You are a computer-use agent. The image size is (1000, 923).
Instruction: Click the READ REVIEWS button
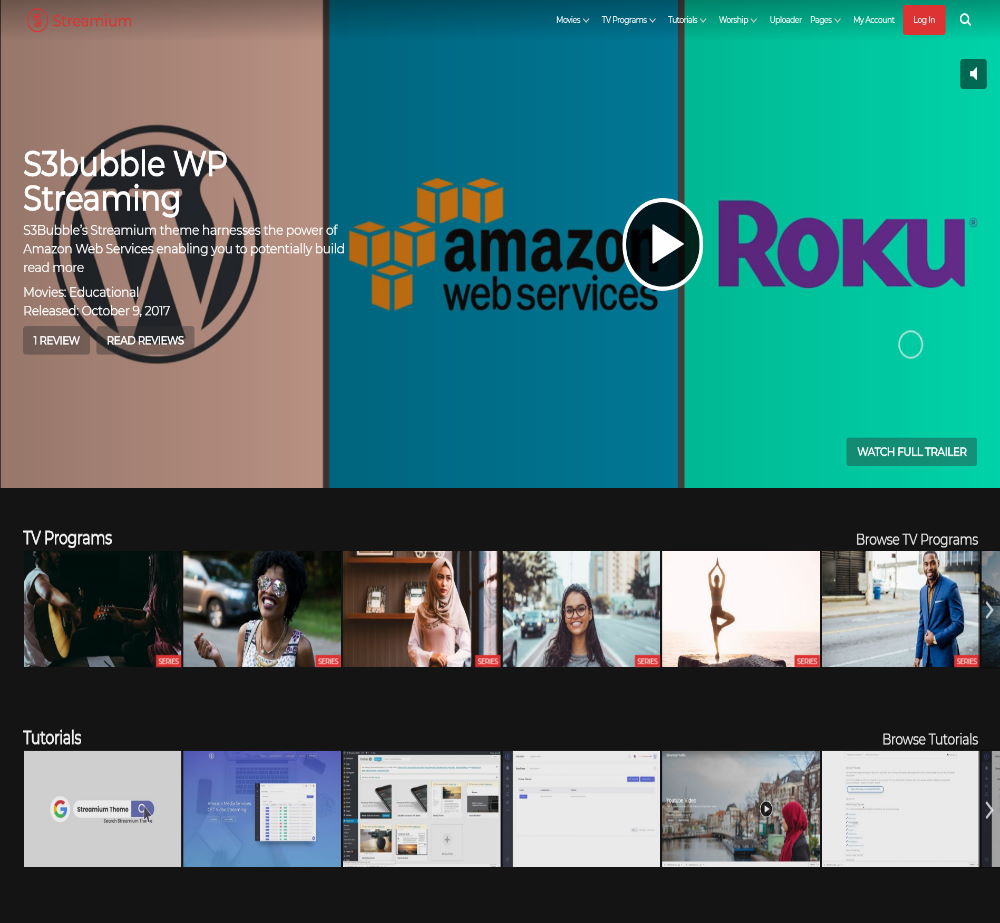[x=145, y=340]
